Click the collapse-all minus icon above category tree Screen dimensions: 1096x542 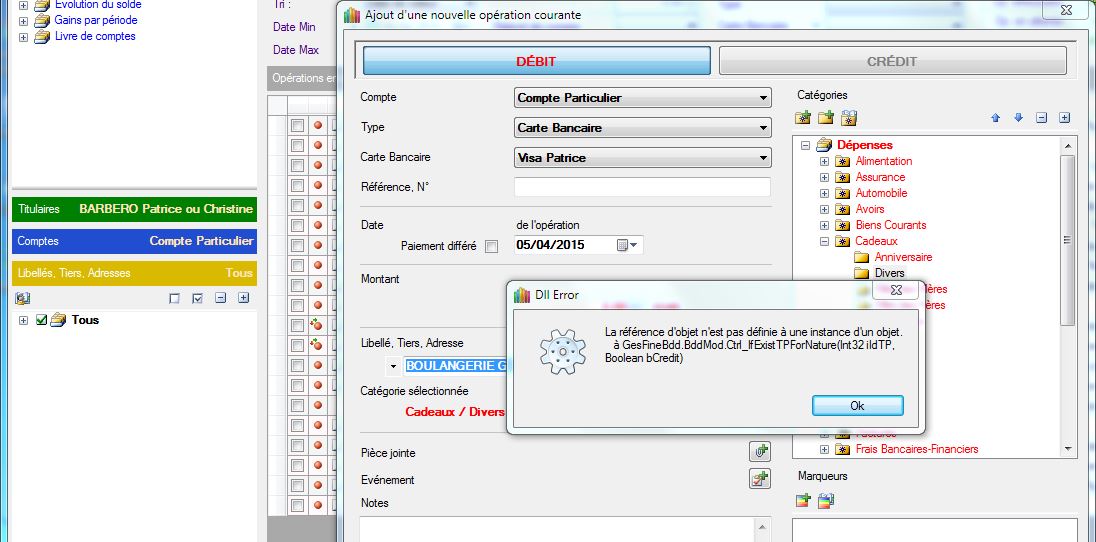[1041, 118]
